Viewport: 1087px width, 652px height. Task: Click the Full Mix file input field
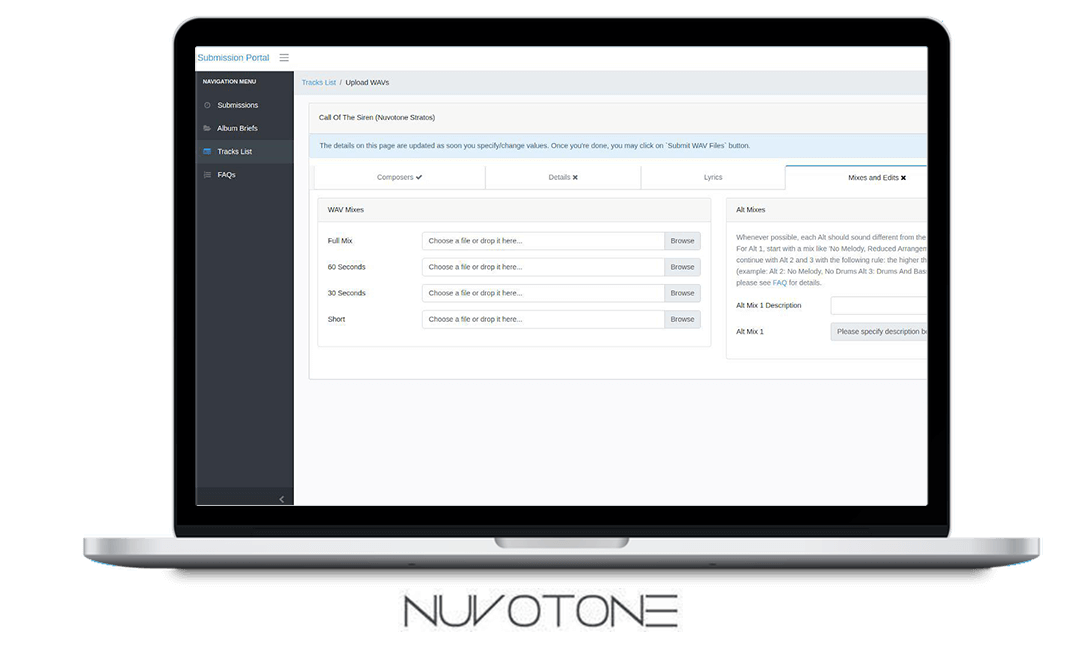[x=543, y=241]
